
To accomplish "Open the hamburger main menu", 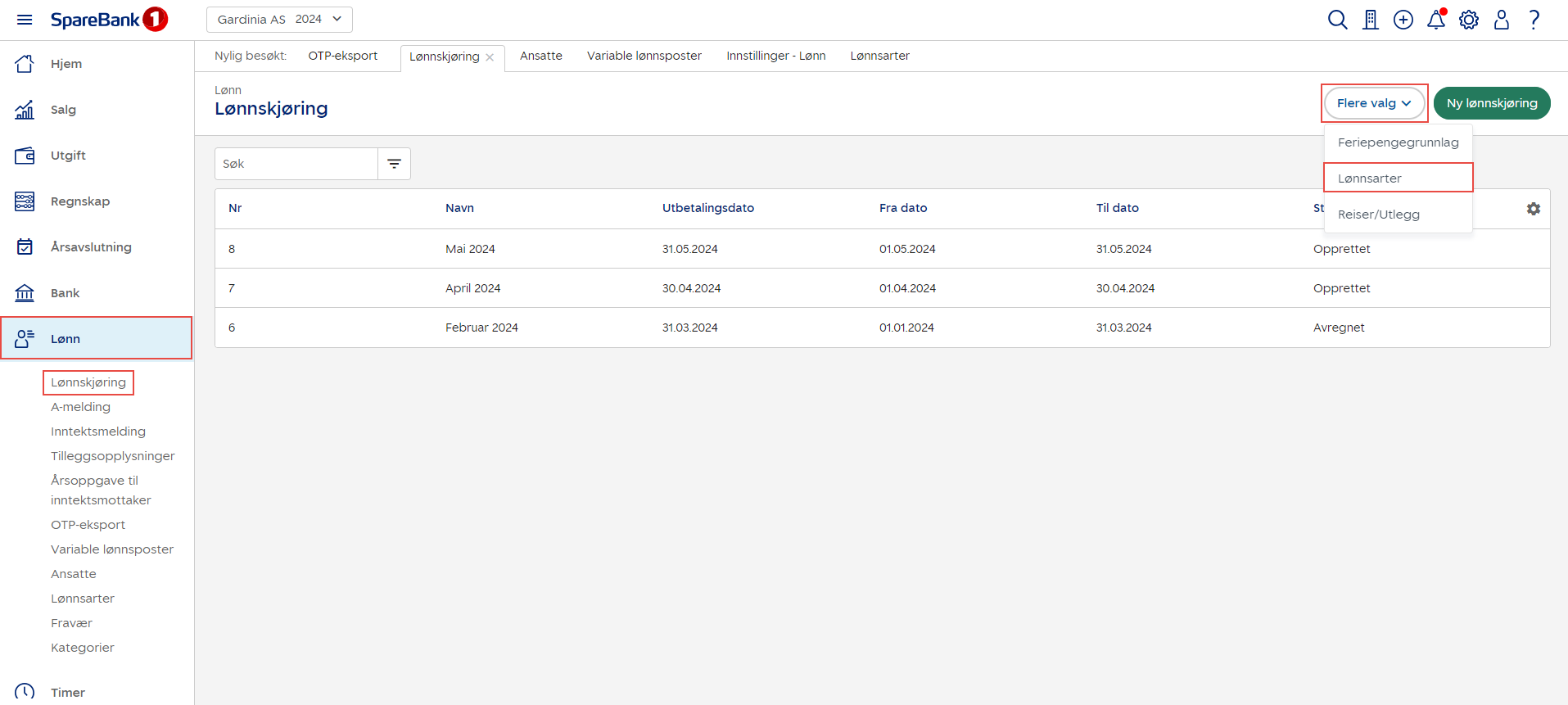I will coord(25,20).
